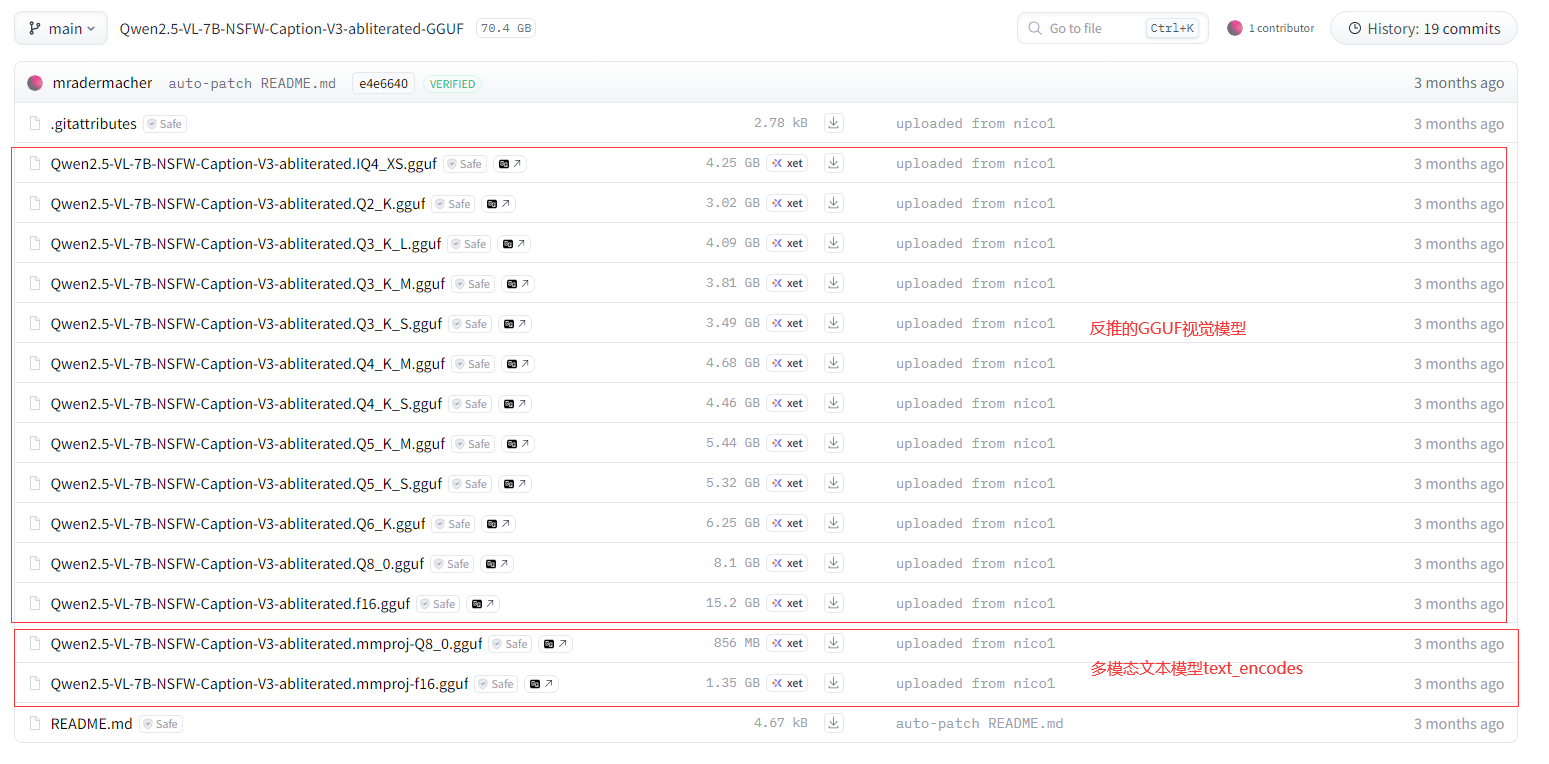Download the f16.gguf model file

pos(834,603)
